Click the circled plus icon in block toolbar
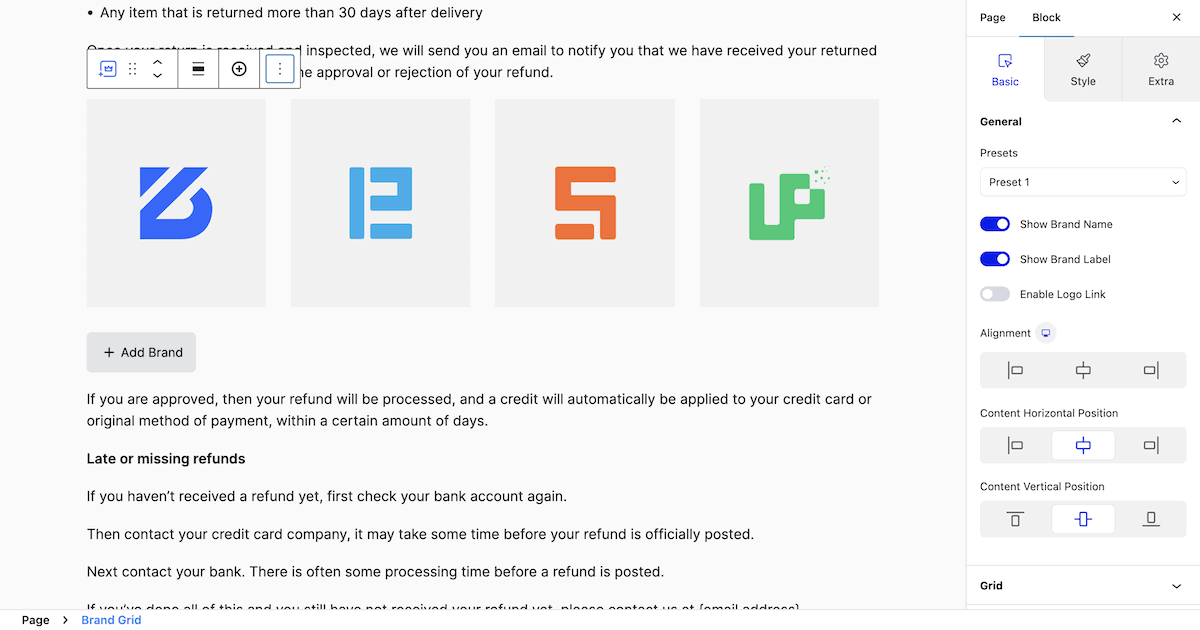 (239, 69)
